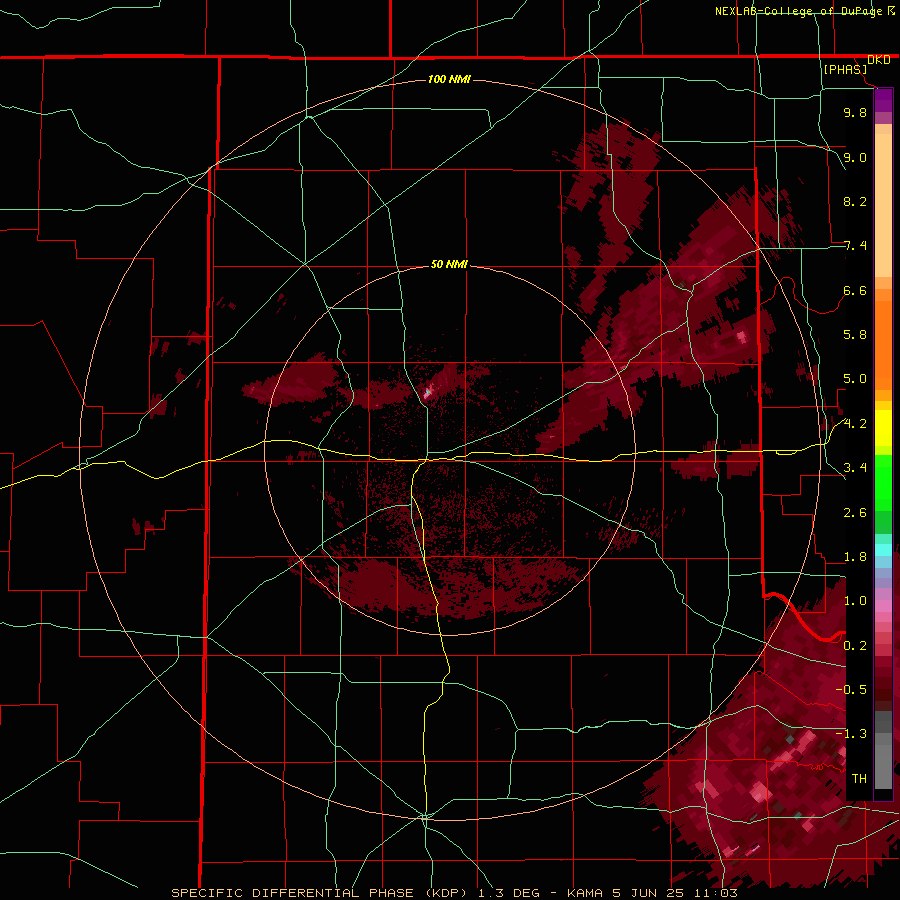Screen dimensions: 900x900
Task: Click the -0.5 scale value
Action: tap(851, 690)
